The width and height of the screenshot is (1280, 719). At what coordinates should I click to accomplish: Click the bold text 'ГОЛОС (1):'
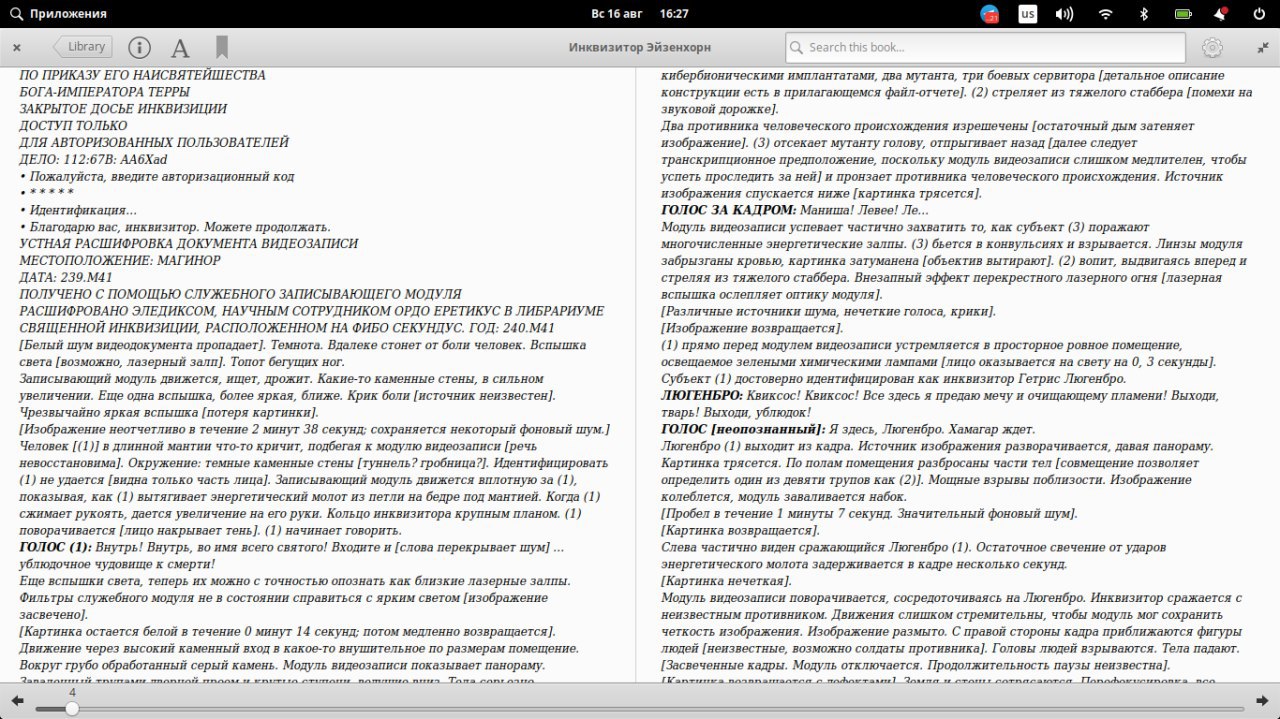point(56,548)
